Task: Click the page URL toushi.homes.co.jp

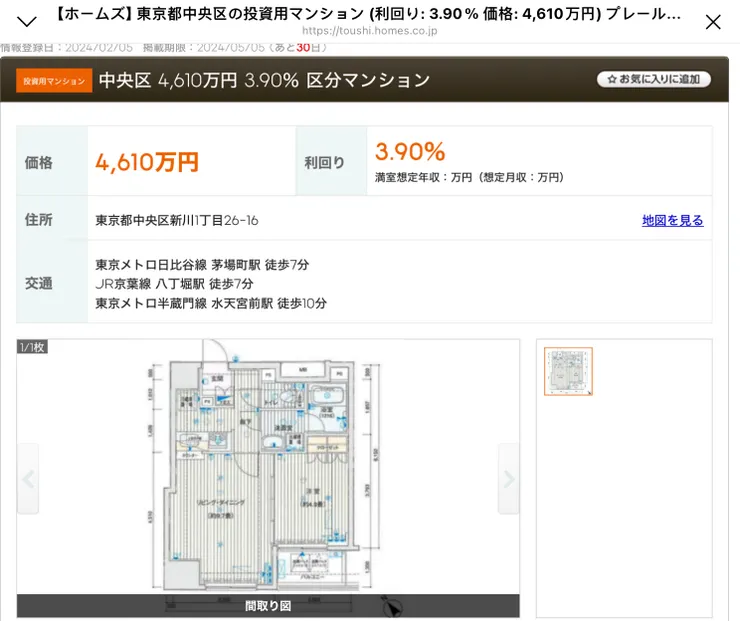Action: [x=370, y=31]
